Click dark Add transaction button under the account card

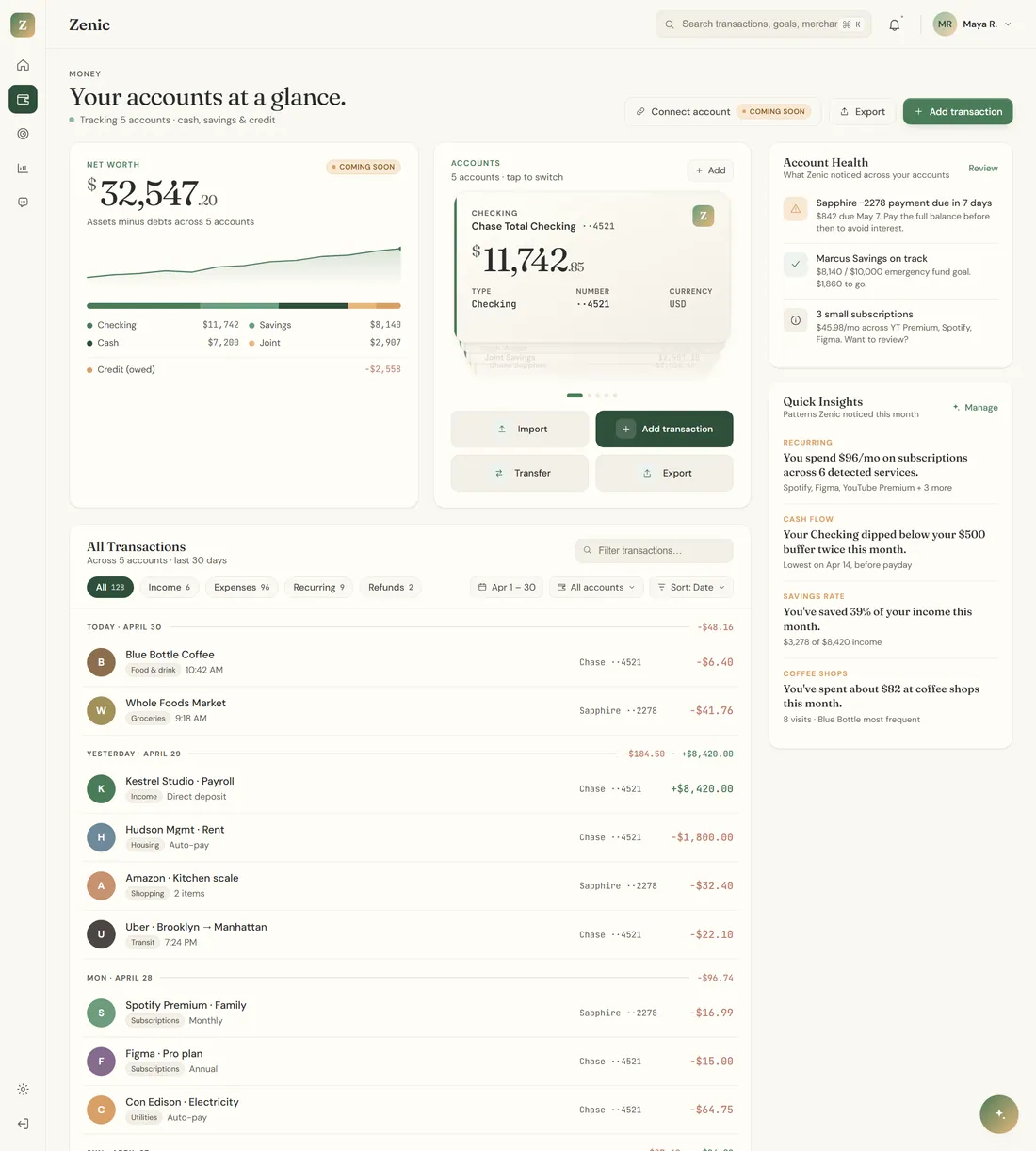[665, 429]
